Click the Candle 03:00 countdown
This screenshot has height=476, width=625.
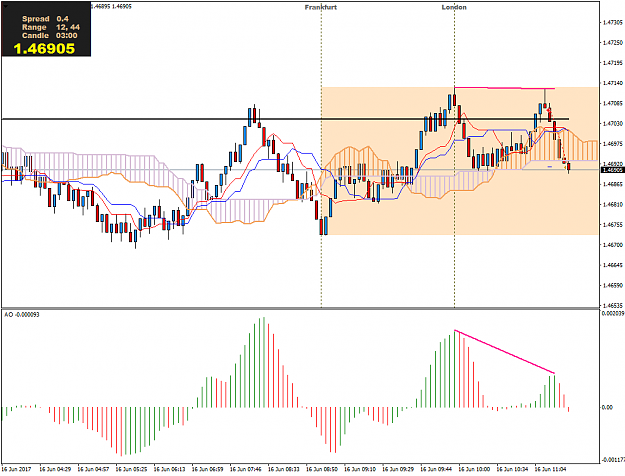[49, 35]
